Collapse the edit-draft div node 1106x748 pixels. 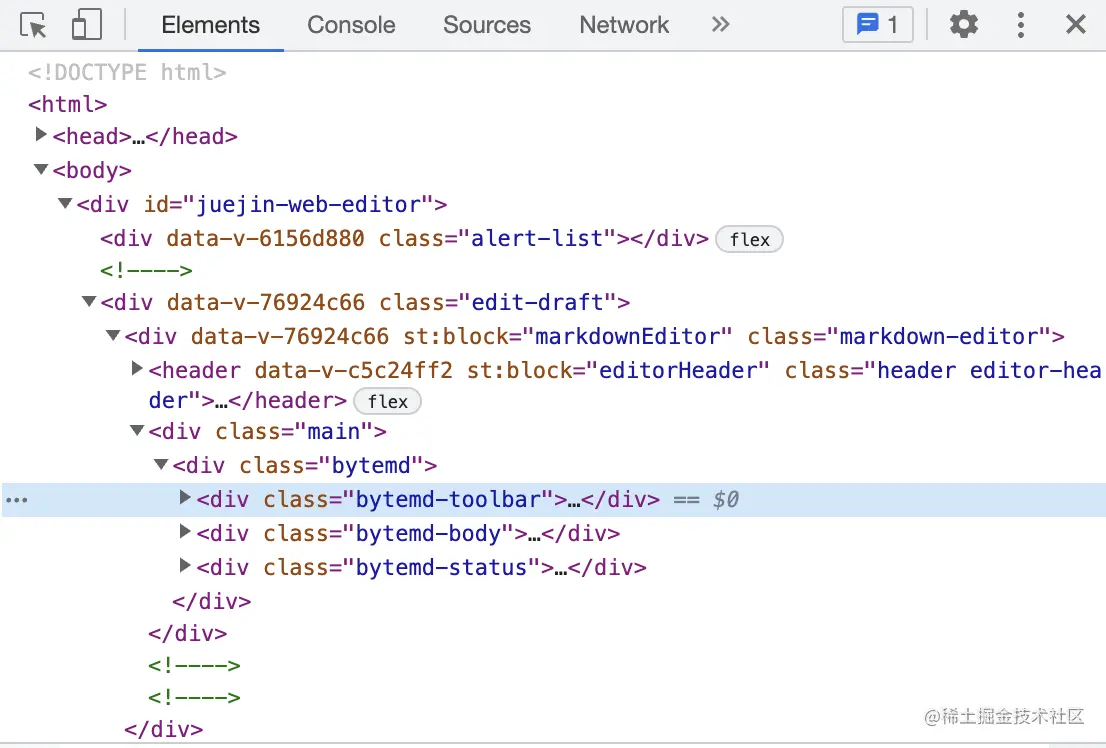click(89, 301)
